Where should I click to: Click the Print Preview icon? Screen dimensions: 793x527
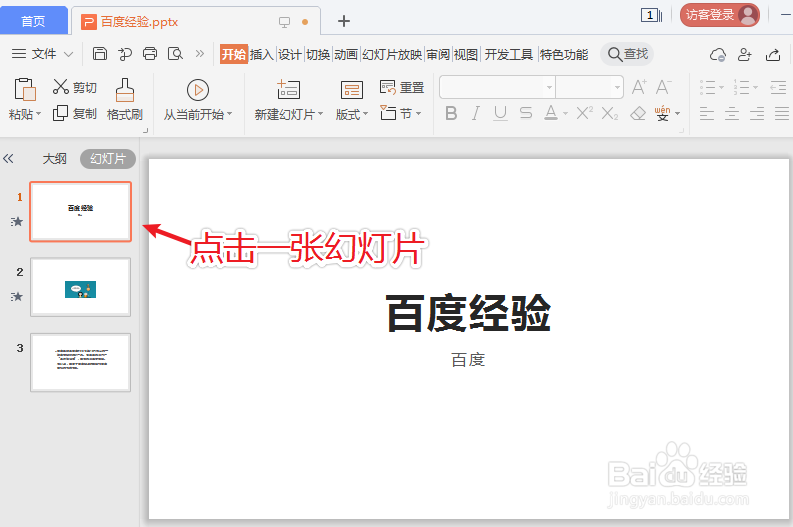pyautogui.click(x=175, y=54)
